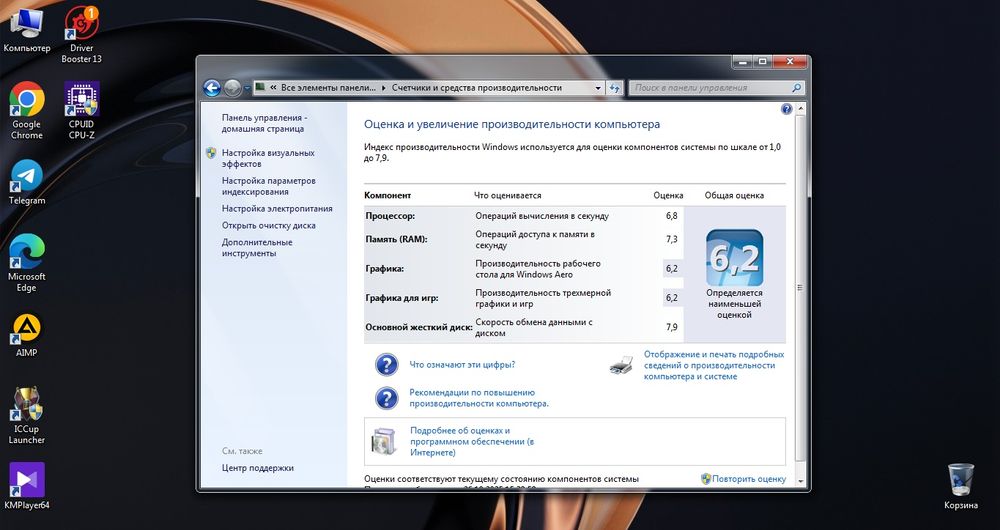This screenshot has height=530, width=1000.
Task: Click 'Повторить оценку' to rerun assessment
Action: [749, 479]
